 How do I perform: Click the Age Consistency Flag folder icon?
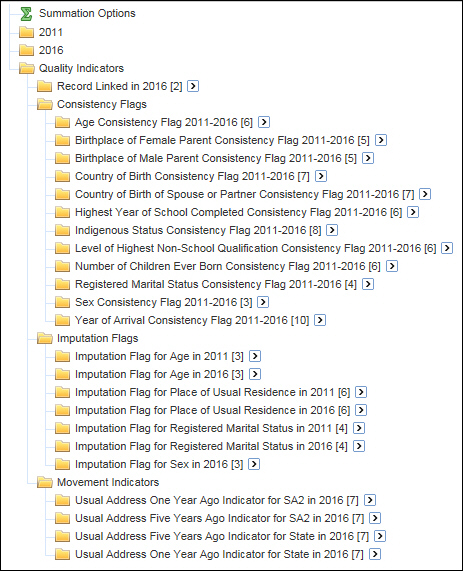(62, 122)
